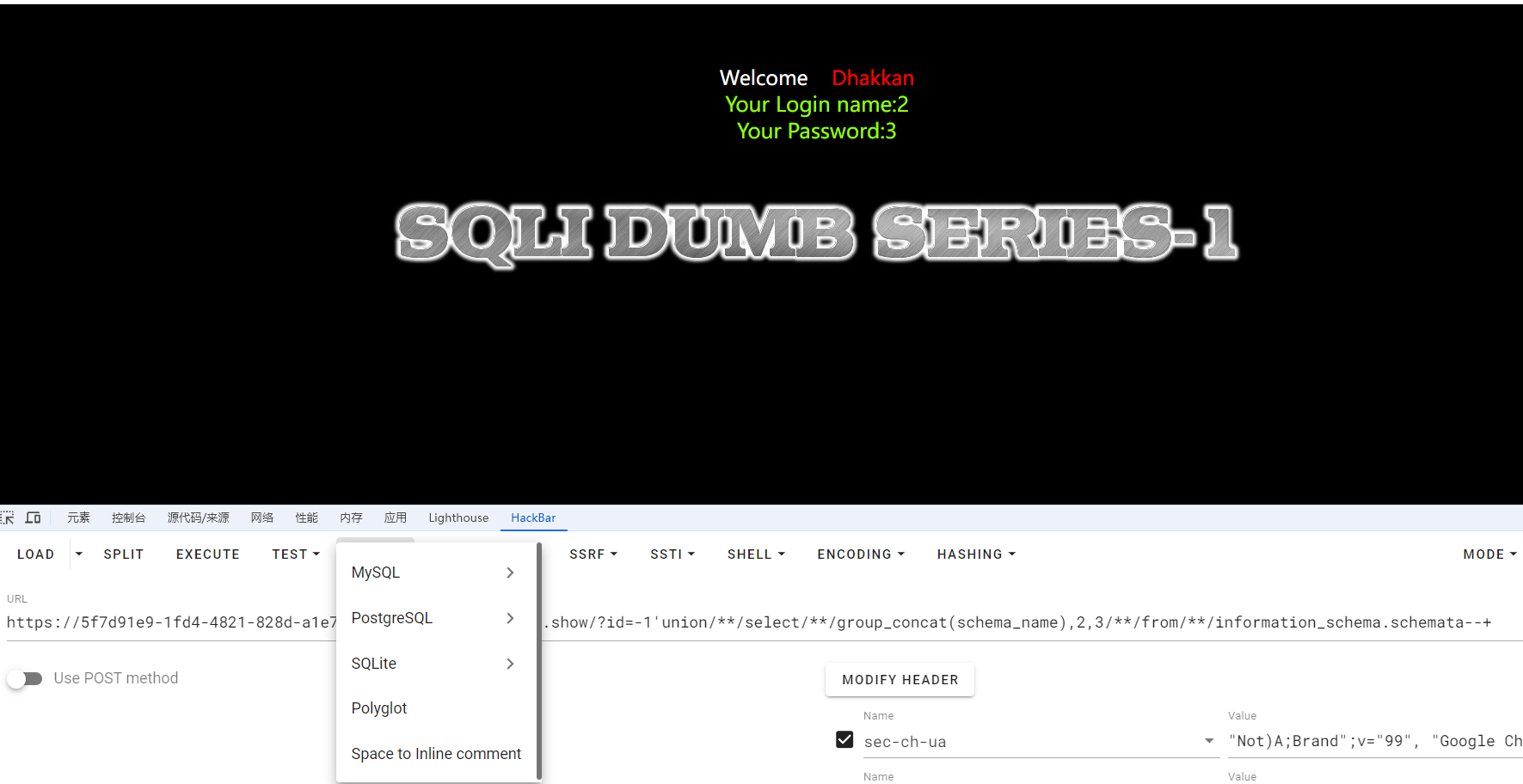Image resolution: width=1523 pixels, height=784 pixels.
Task: Select the inspect element tool icon
Action: (x=8, y=517)
